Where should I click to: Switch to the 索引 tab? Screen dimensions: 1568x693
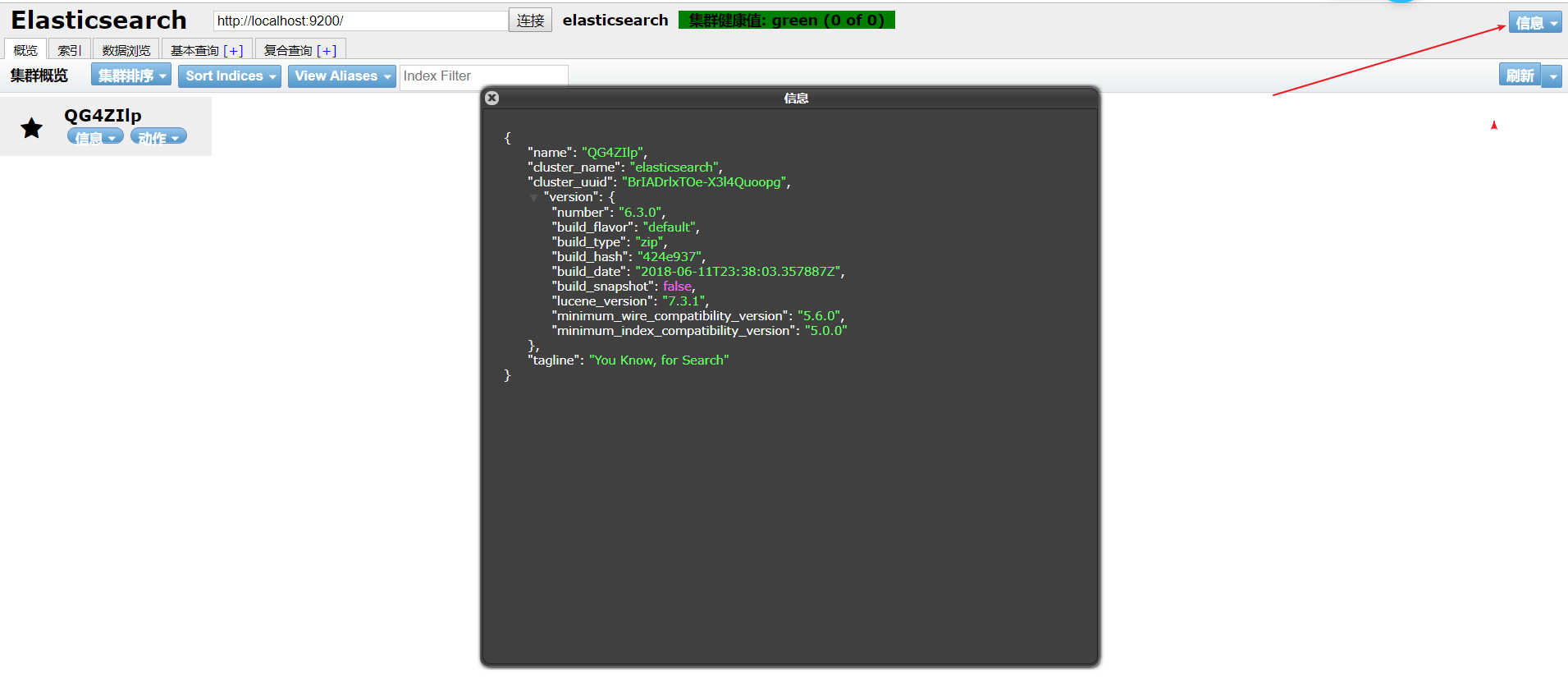(69, 49)
